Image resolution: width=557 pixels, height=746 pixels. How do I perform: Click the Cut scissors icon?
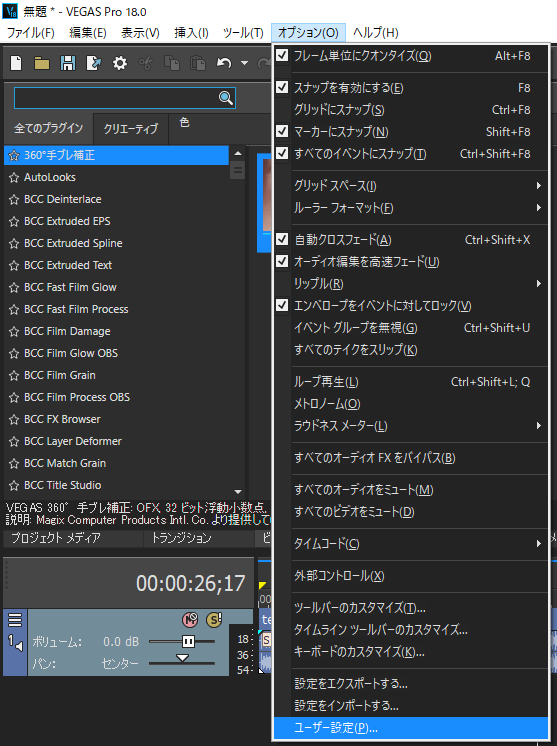pos(146,63)
